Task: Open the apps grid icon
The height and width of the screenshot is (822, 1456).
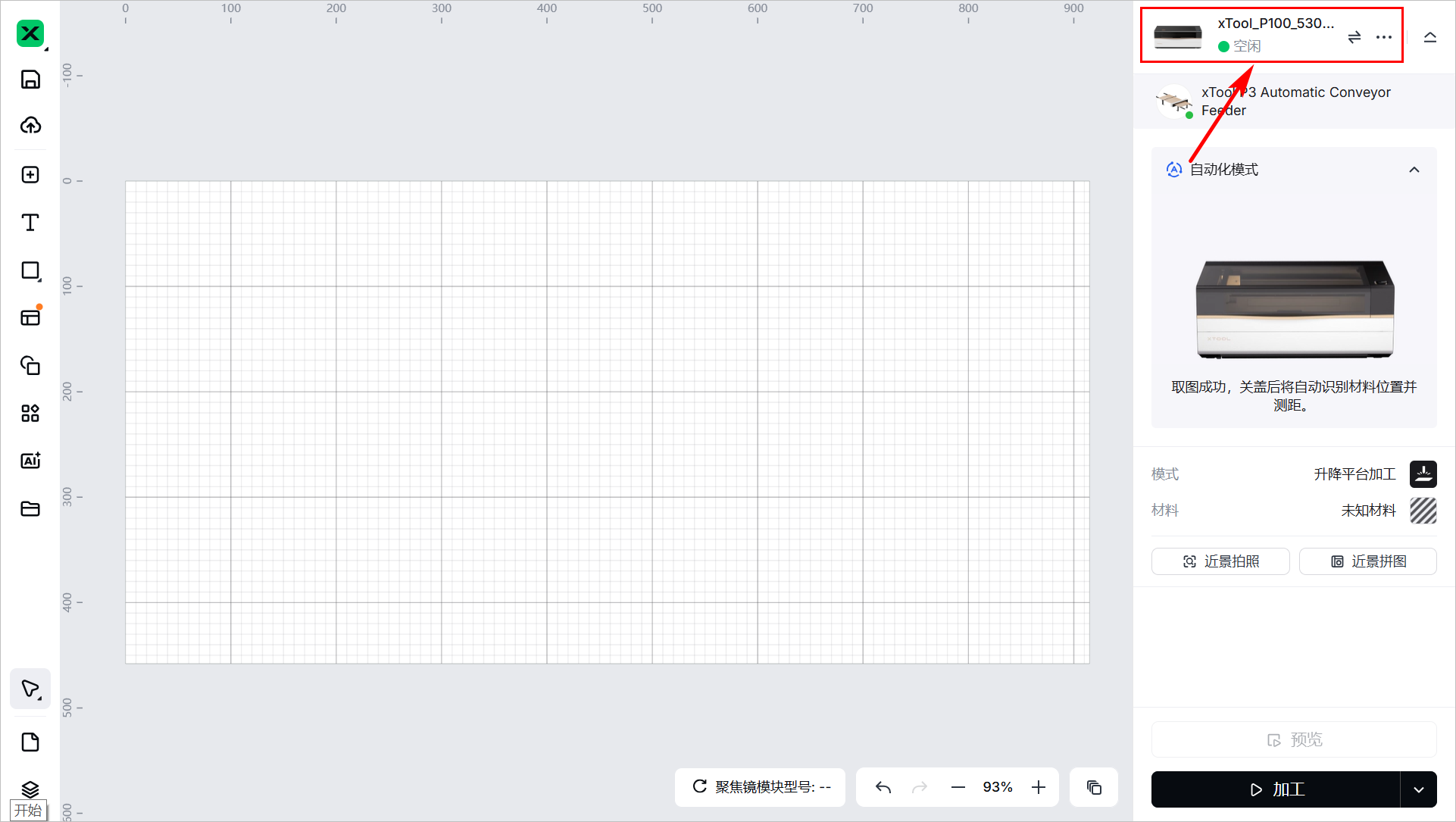Action: (x=30, y=413)
